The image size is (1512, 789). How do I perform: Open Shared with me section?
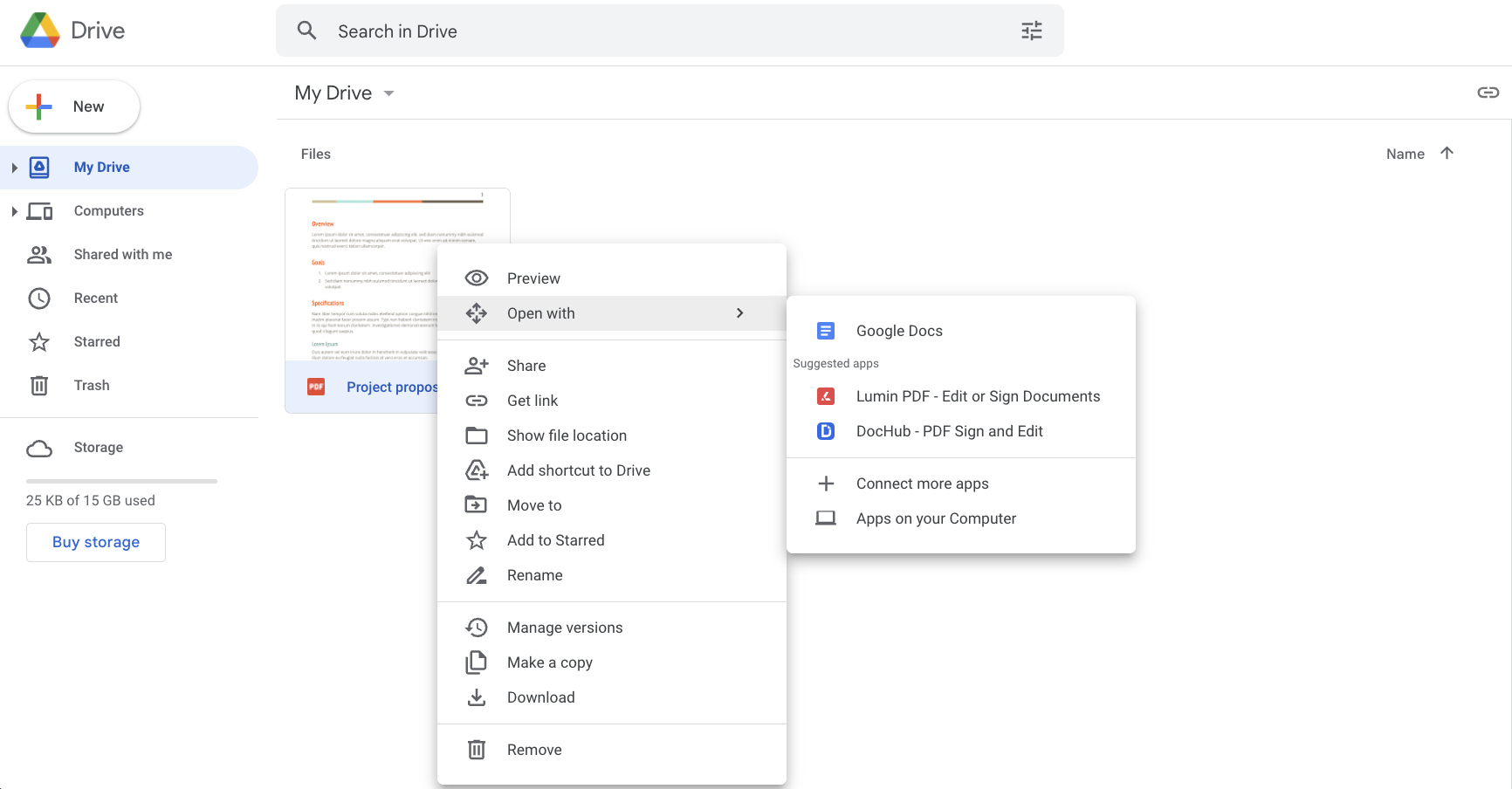[x=129, y=255]
